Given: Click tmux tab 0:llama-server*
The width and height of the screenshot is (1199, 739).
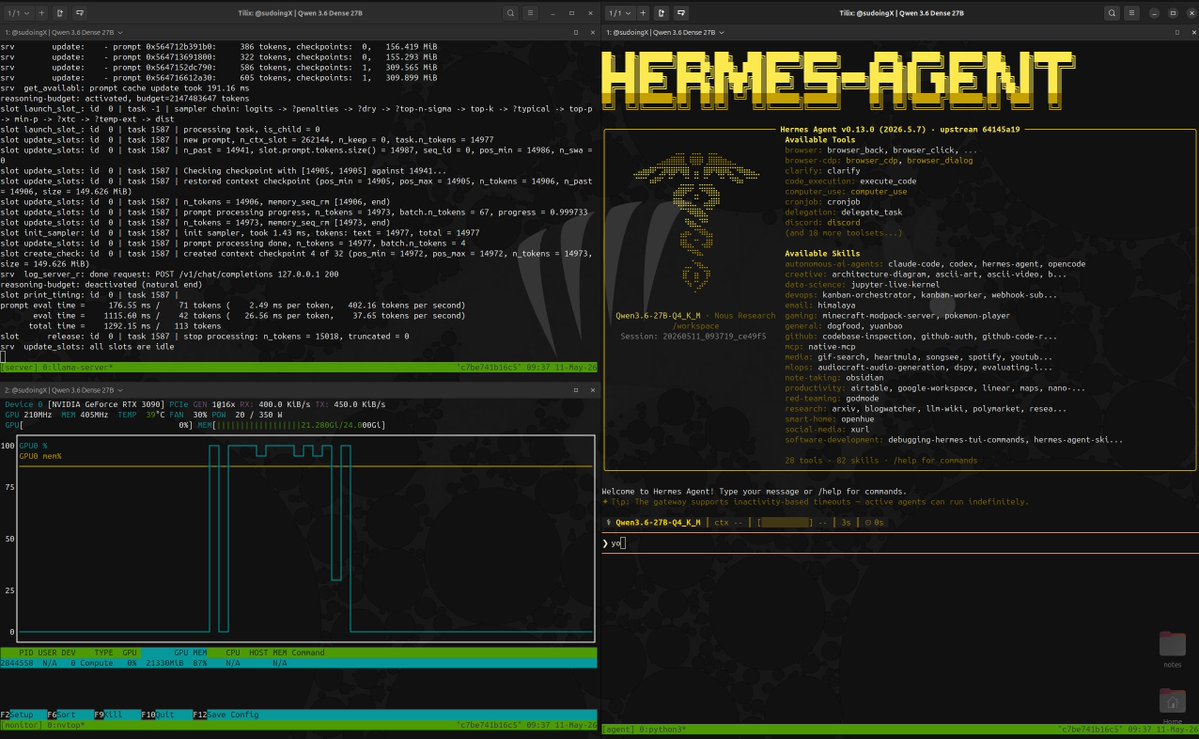Looking at the screenshot, I should coord(76,367).
